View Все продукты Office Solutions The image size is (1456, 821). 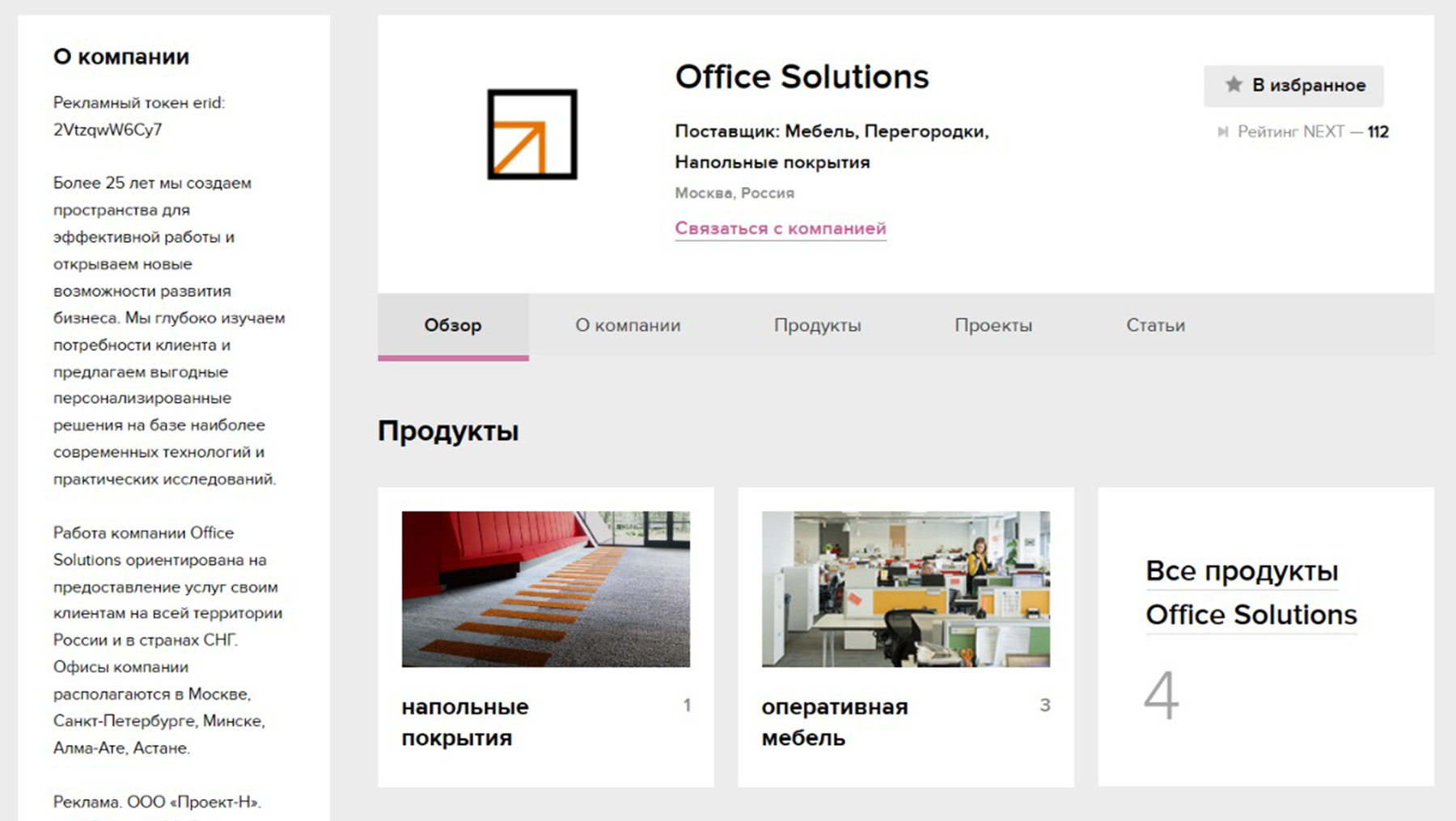point(1251,593)
